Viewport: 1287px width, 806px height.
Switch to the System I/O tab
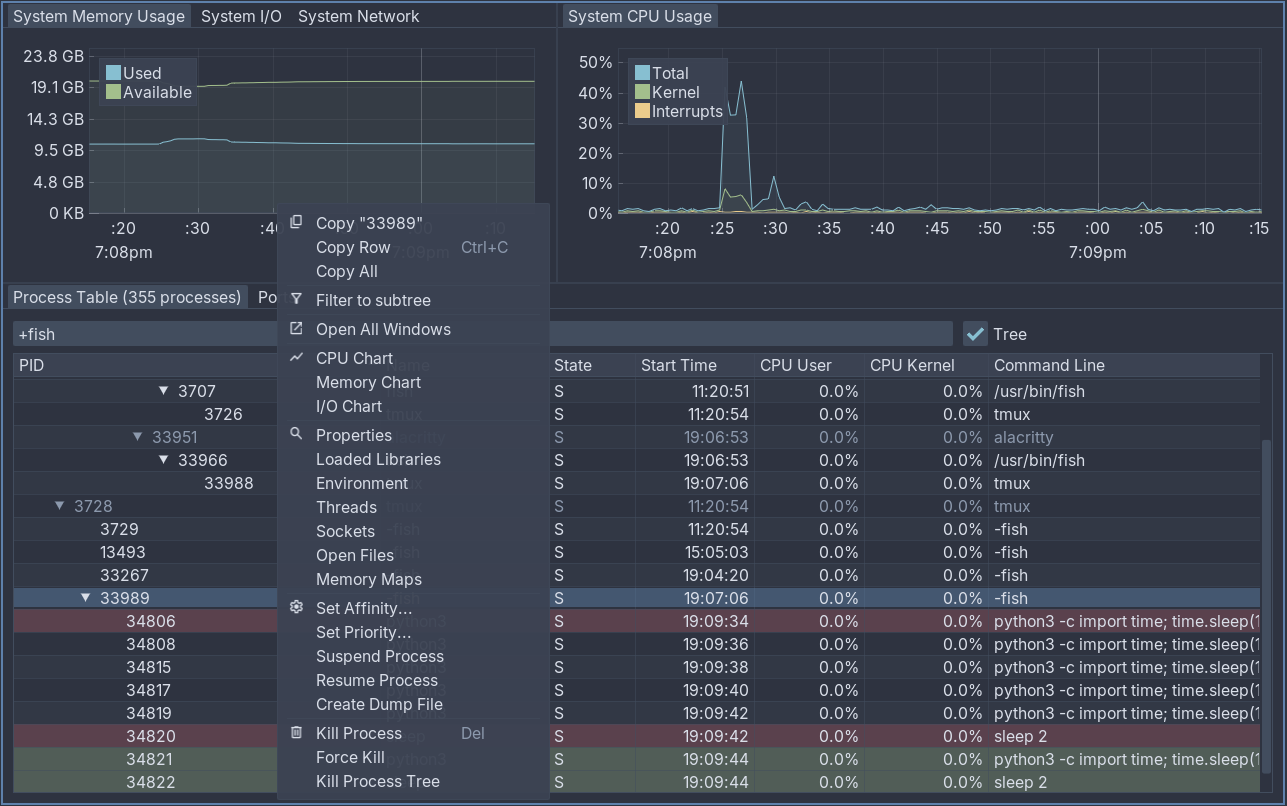pyautogui.click(x=241, y=16)
